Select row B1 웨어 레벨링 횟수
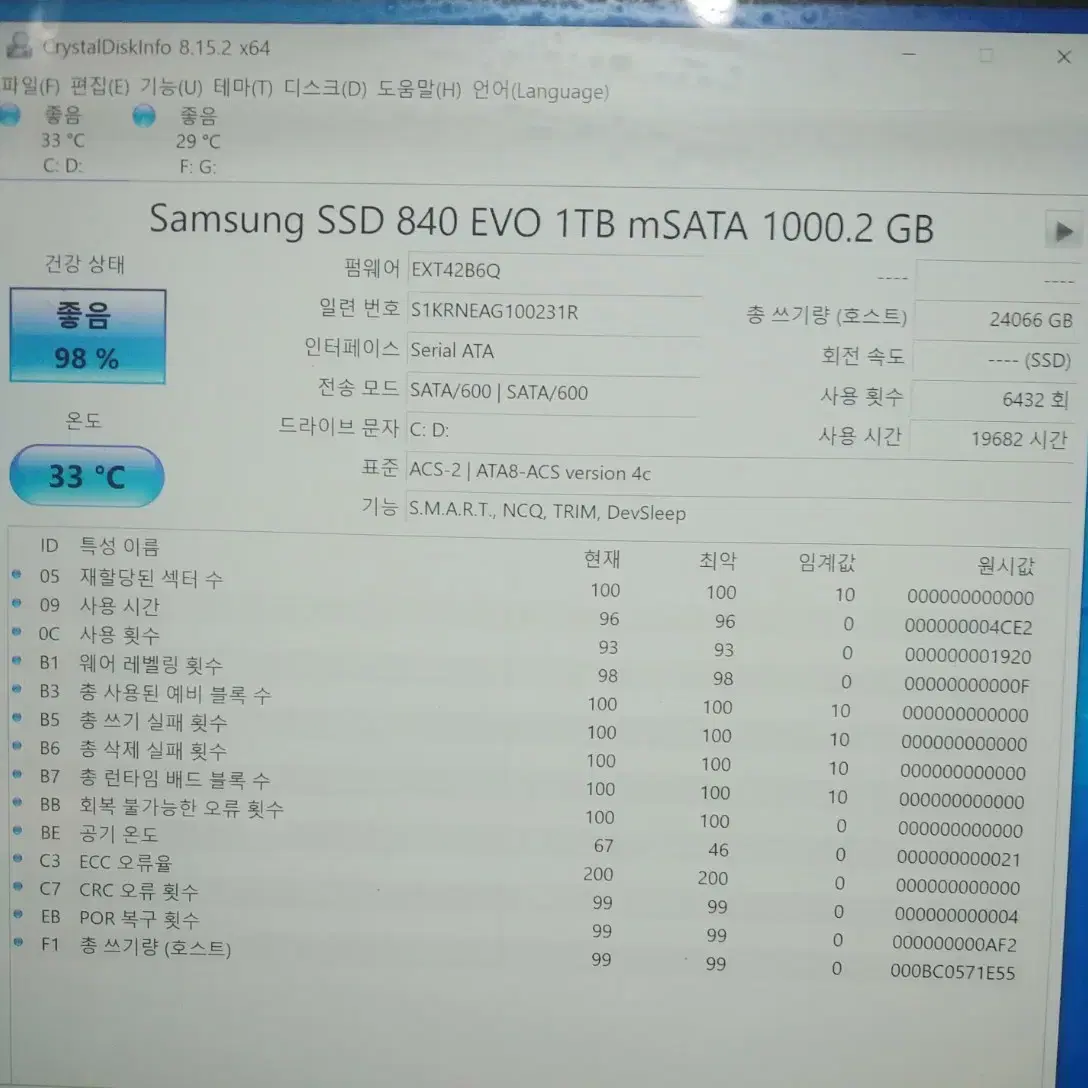The width and height of the screenshot is (1088, 1088). point(522,673)
